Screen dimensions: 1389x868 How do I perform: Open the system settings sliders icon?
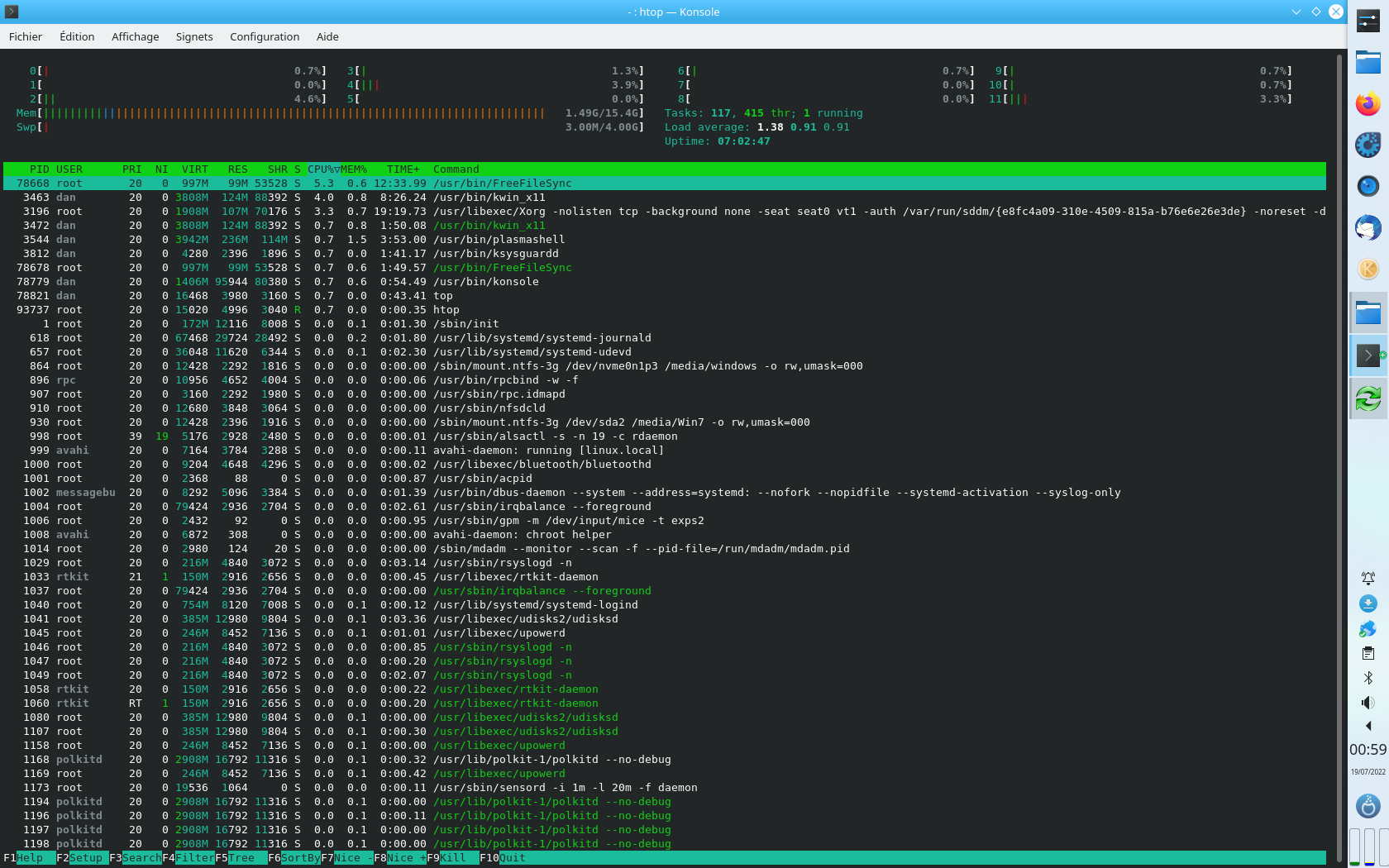[1368, 21]
